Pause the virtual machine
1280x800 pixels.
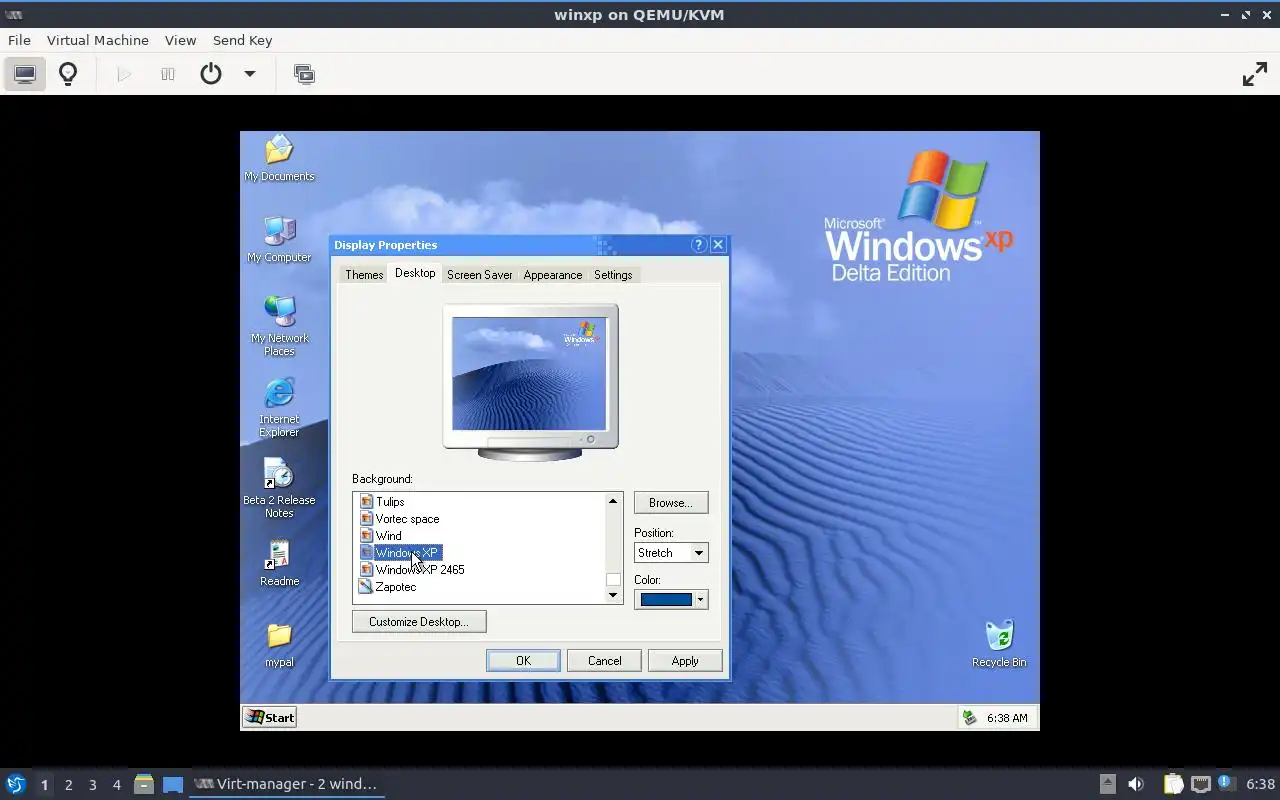[x=168, y=74]
